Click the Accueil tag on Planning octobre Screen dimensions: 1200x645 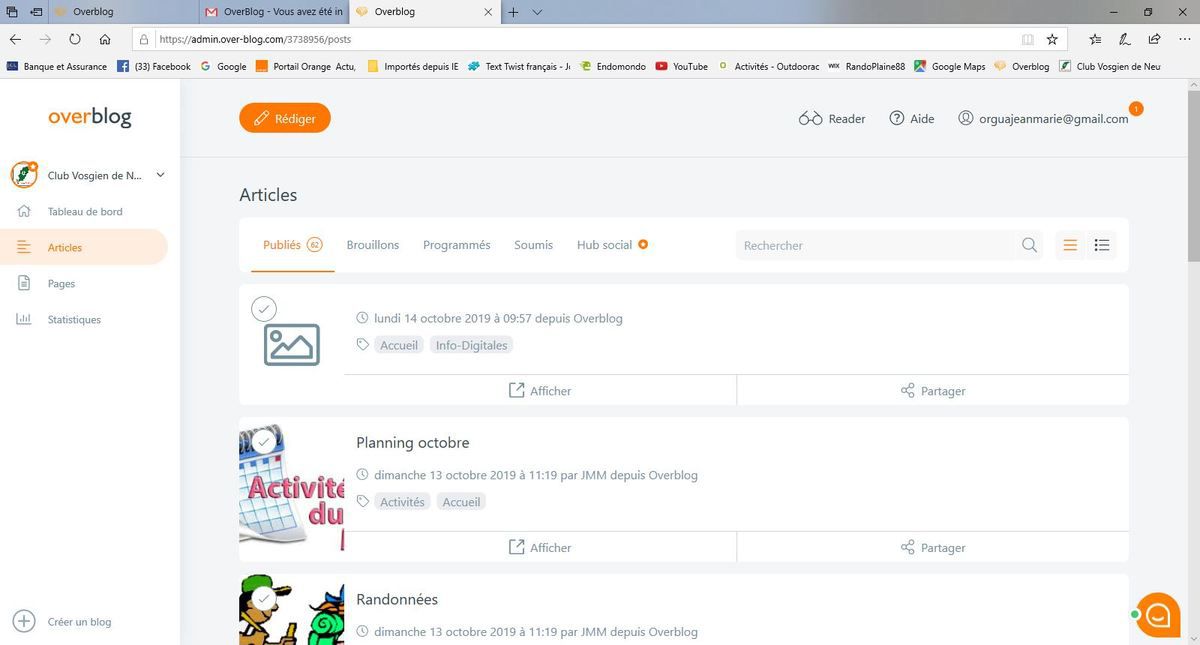pyautogui.click(x=461, y=502)
